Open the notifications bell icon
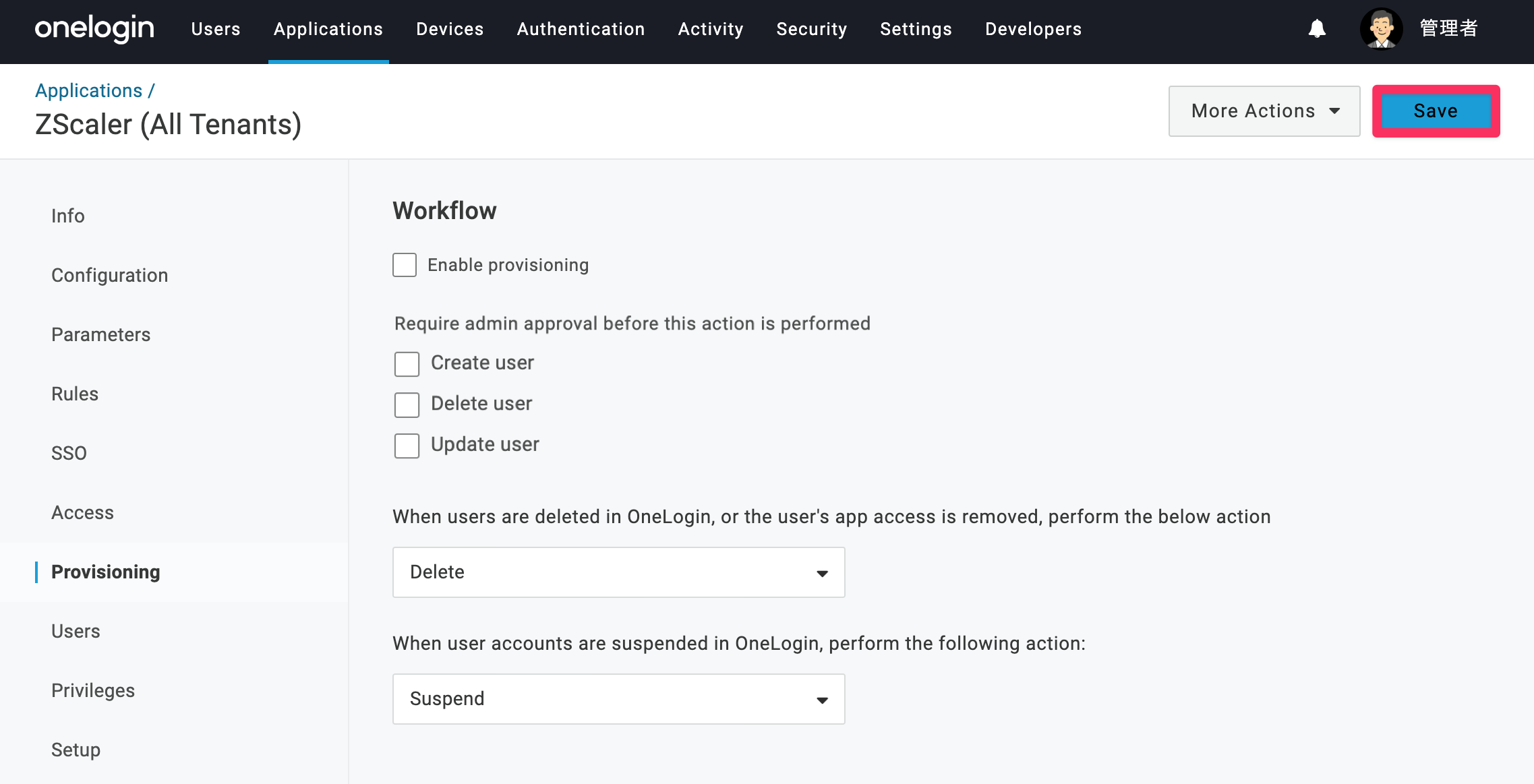This screenshot has width=1534, height=784. [x=1317, y=29]
